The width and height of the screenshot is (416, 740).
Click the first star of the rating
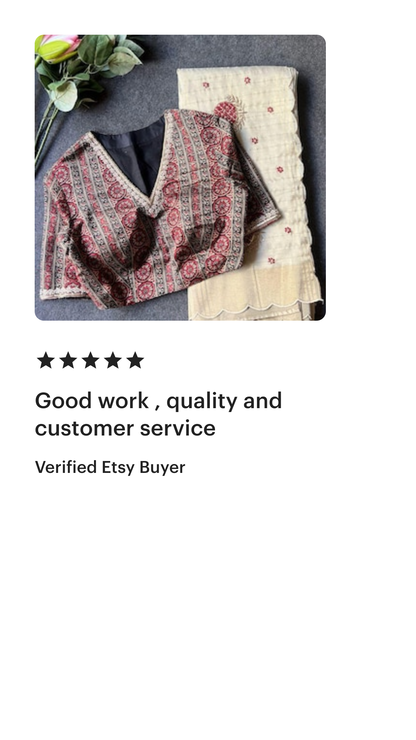(45, 360)
